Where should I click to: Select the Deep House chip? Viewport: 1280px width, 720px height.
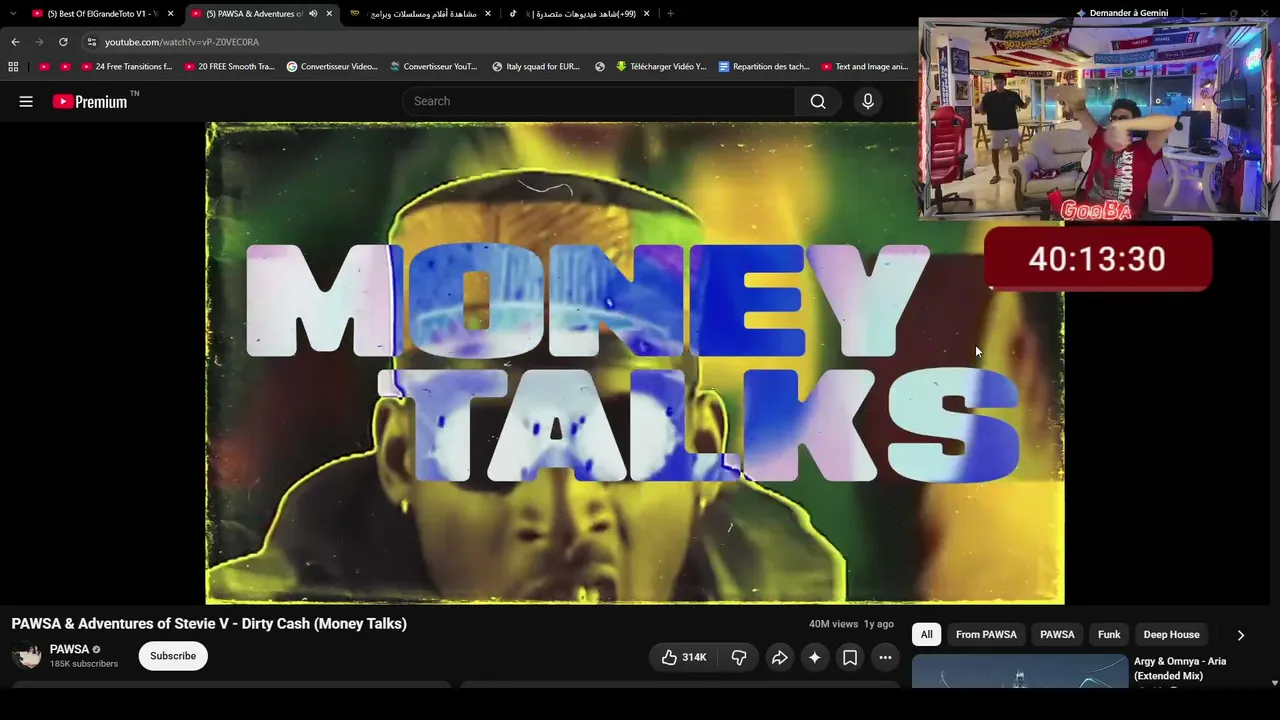1171,635
